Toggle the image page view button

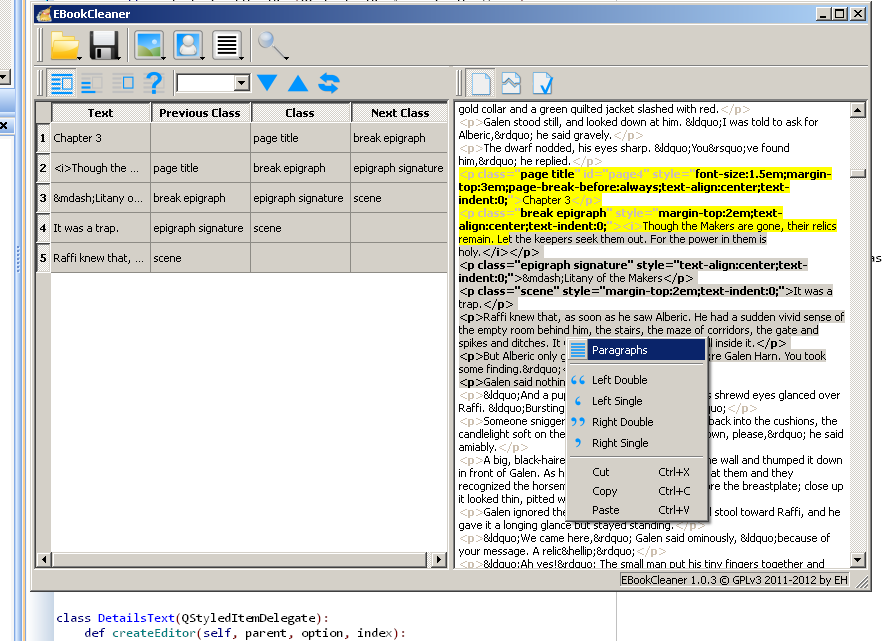(511, 83)
